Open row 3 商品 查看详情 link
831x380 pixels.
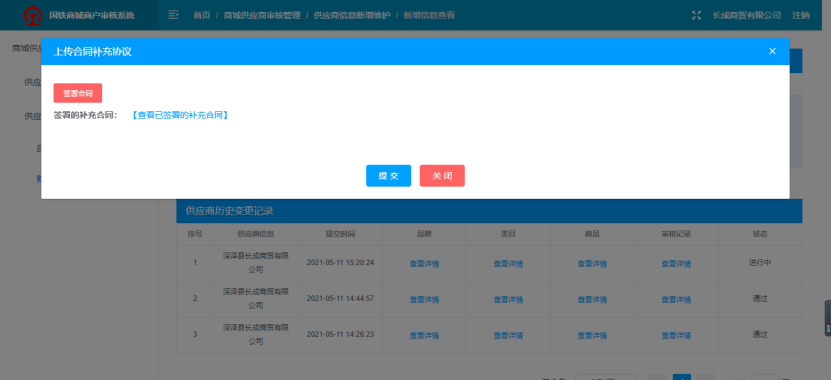click(x=592, y=336)
